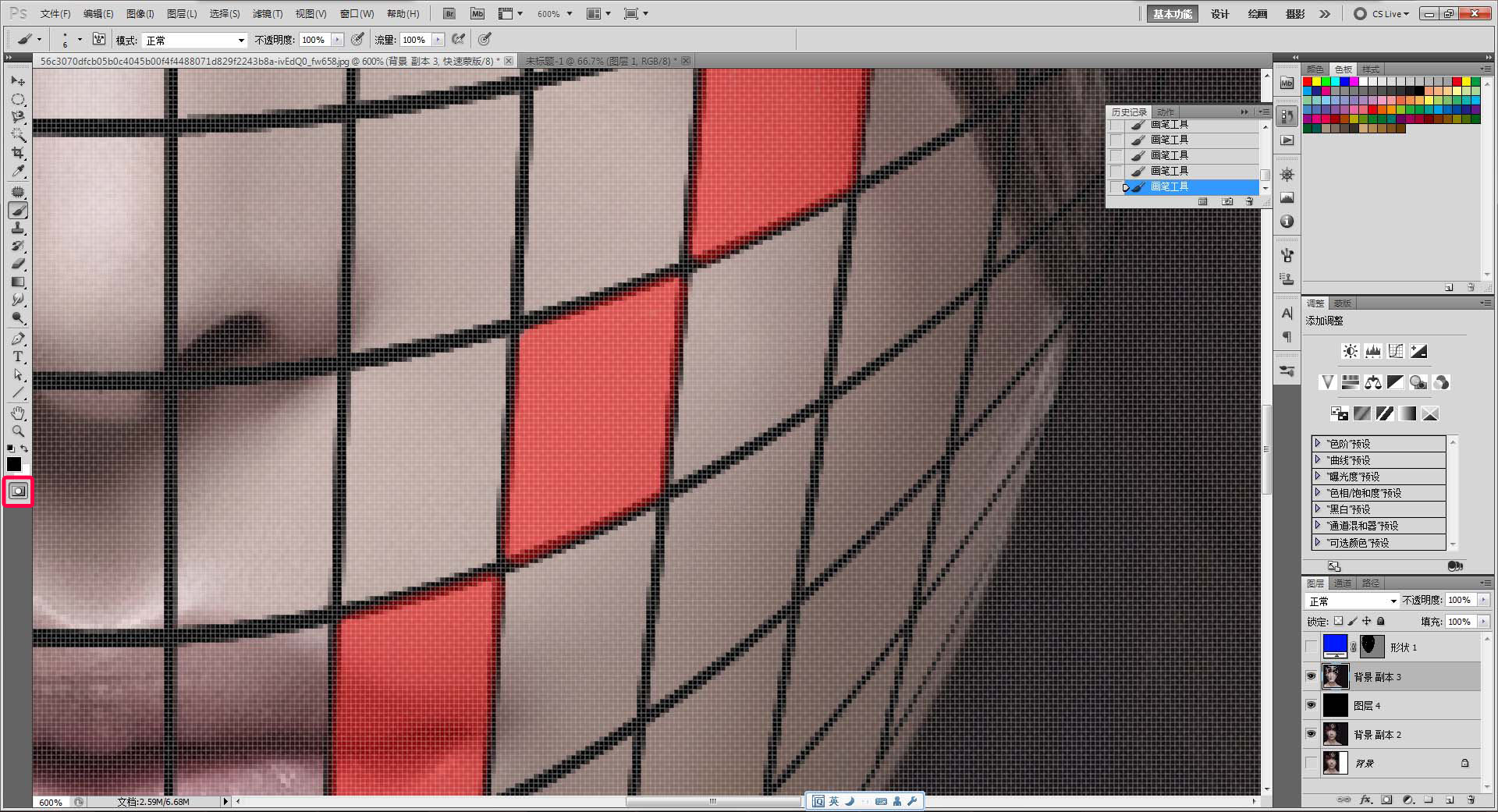1498x812 pixels.
Task: Expand the "黑白"预设 list
Action: [1318, 509]
